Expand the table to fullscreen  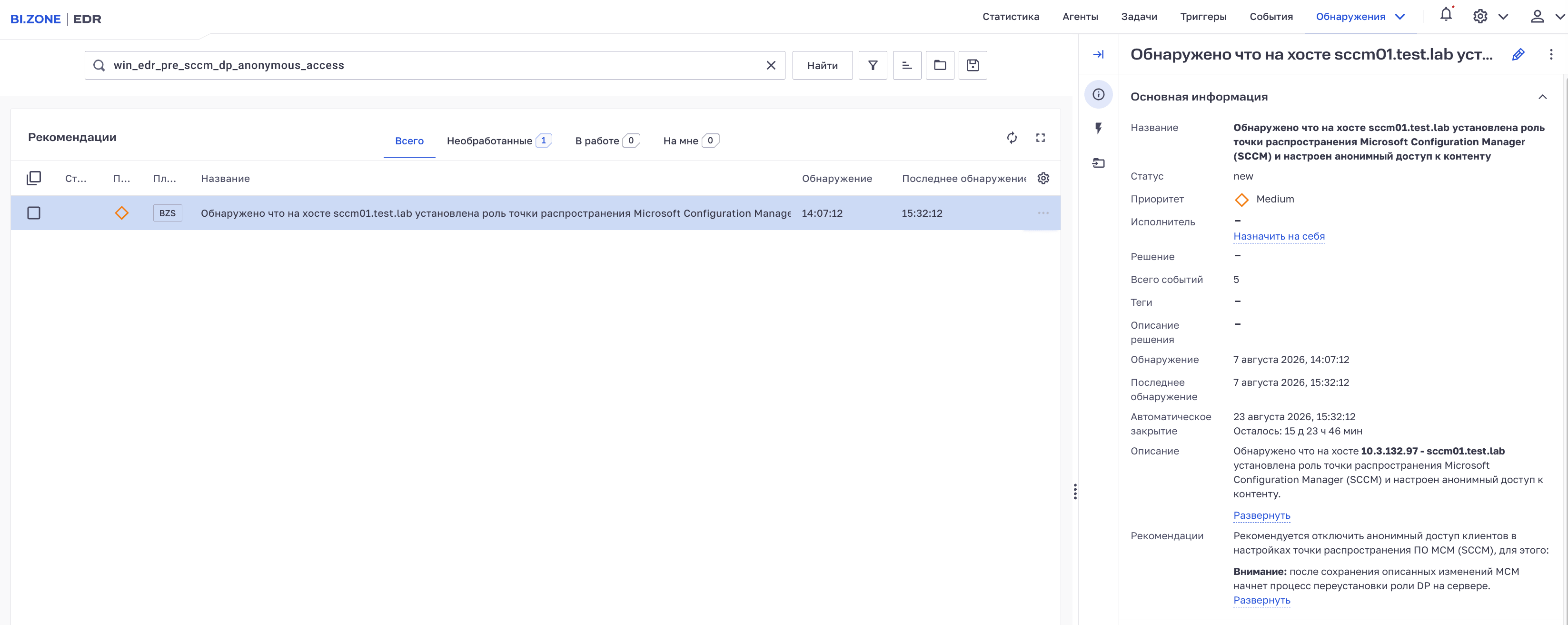[x=1040, y=138]
